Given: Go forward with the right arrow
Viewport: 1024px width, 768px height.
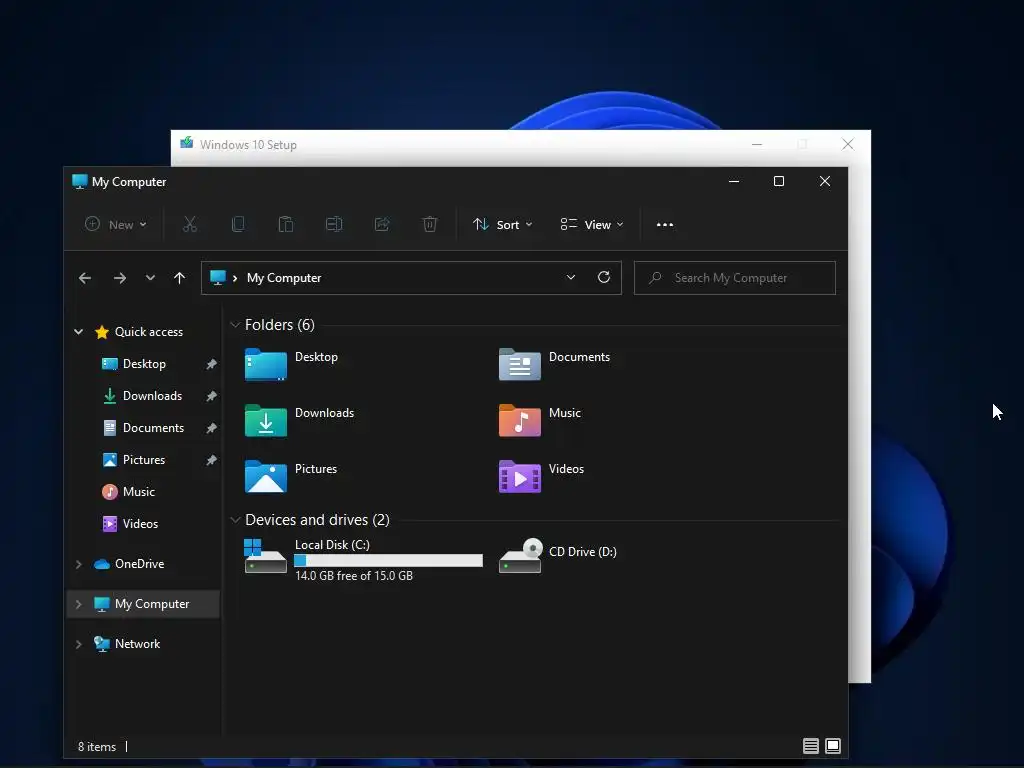Looking at the screenshot, I should pos(120,278).
